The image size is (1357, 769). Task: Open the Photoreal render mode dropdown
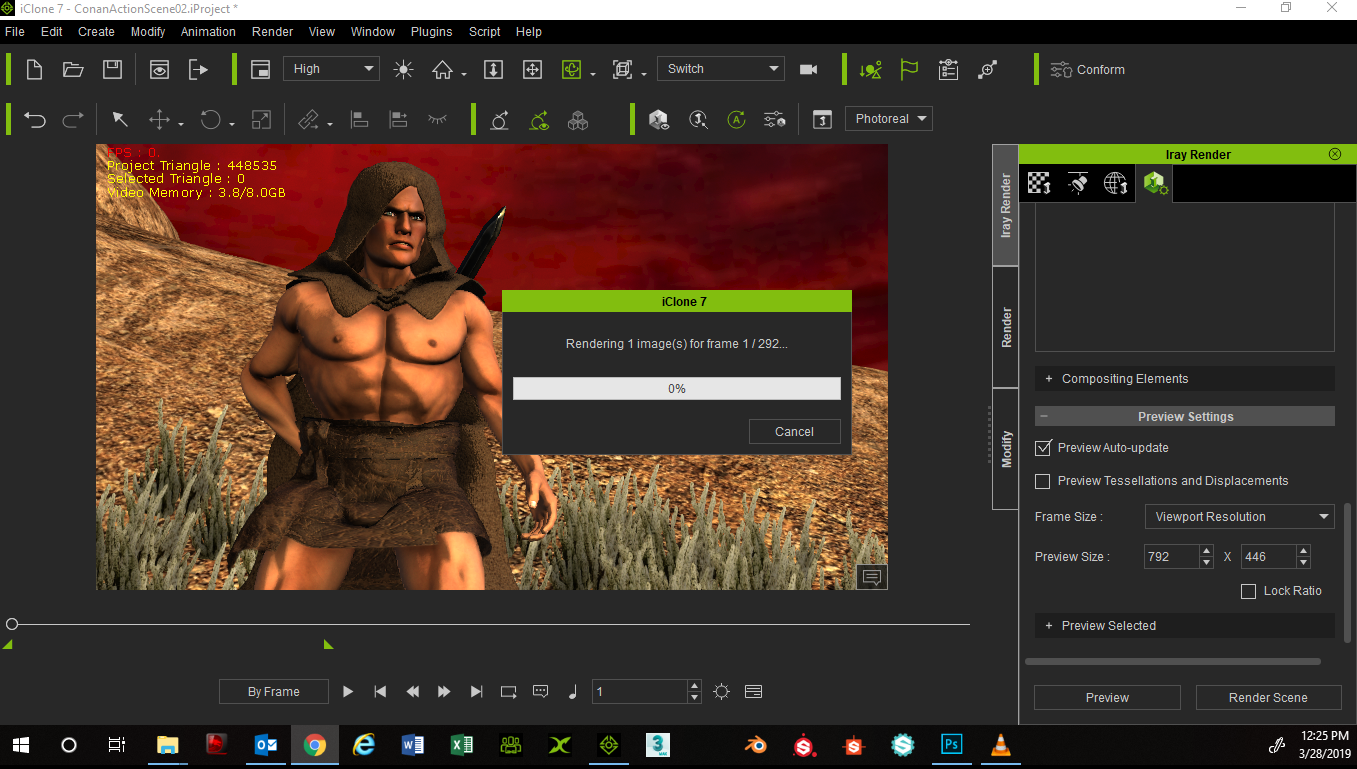point(889,119)
